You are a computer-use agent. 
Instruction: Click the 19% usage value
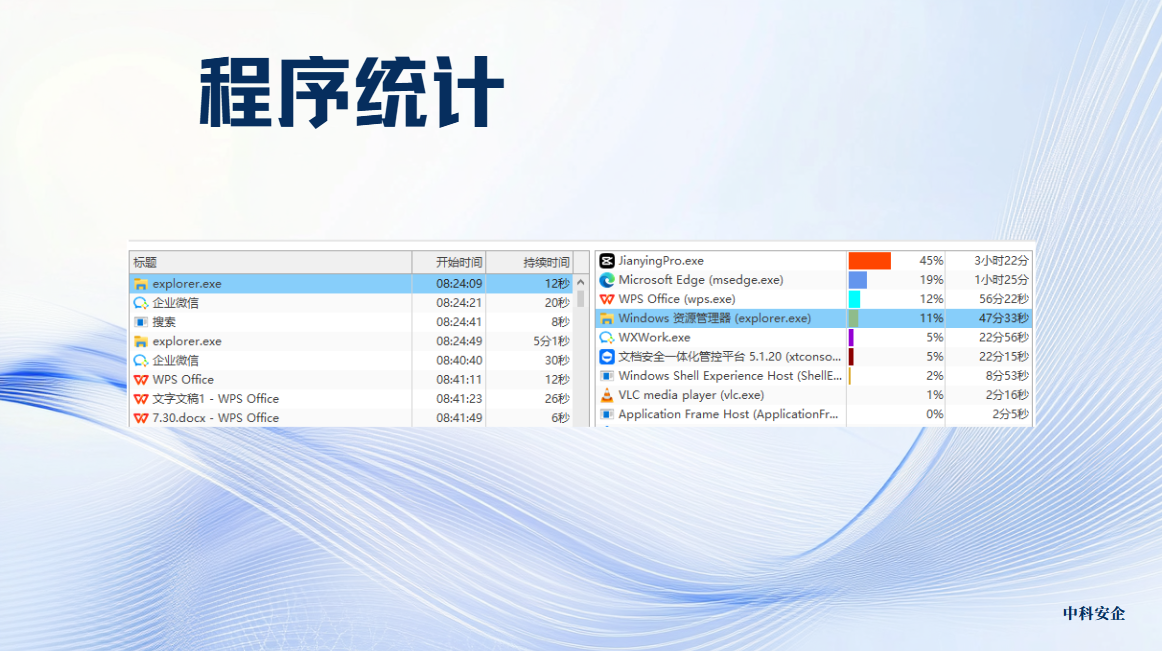[x=931, y=280]
